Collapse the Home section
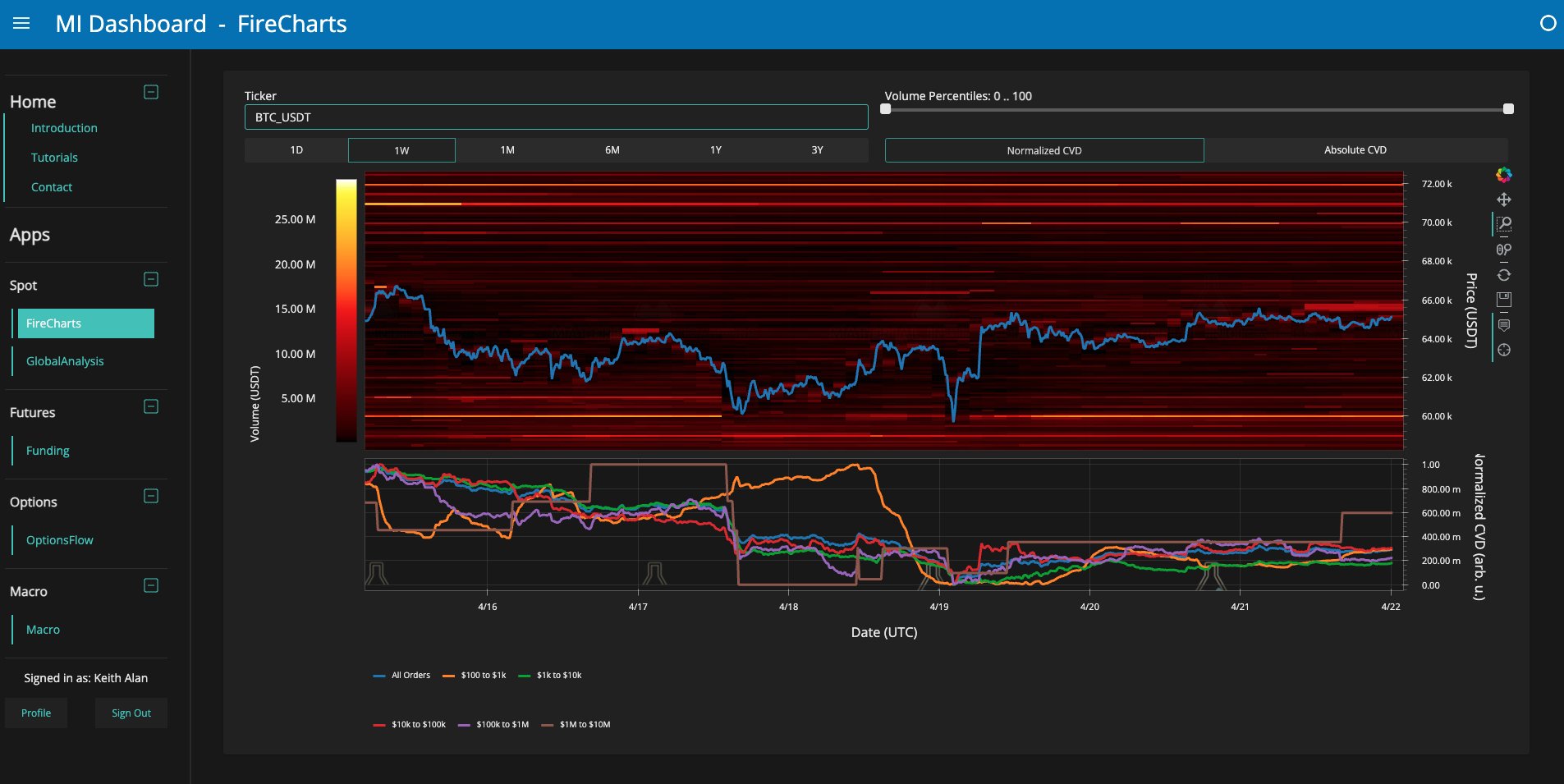Image resolution: width=1564 pixels, height=784 pixels. tap(151, 92)
